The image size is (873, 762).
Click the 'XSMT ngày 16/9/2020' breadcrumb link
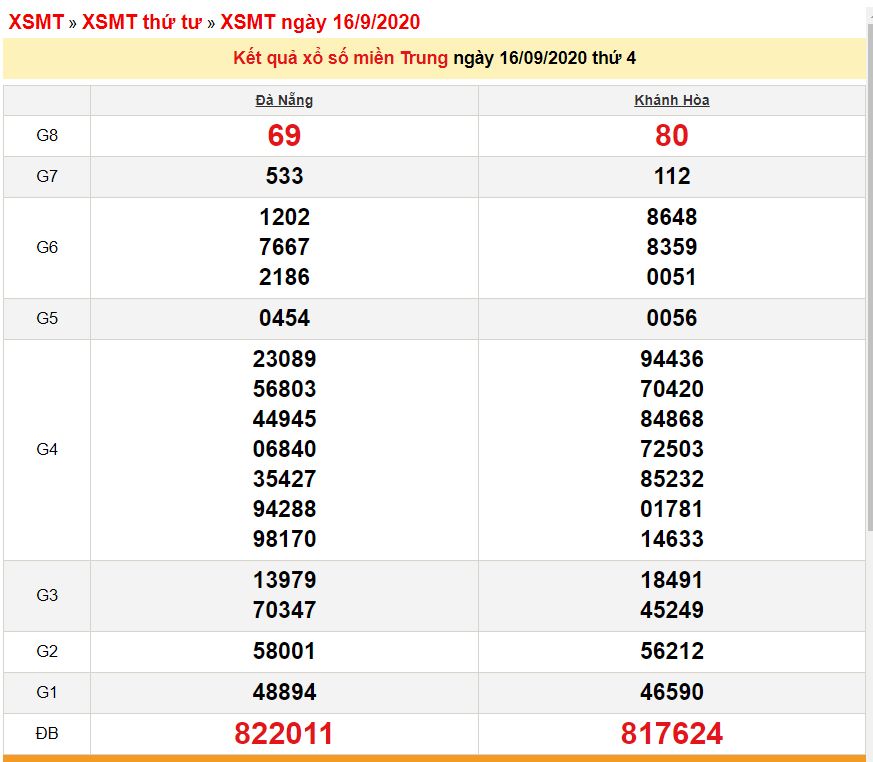coord(320,22)
